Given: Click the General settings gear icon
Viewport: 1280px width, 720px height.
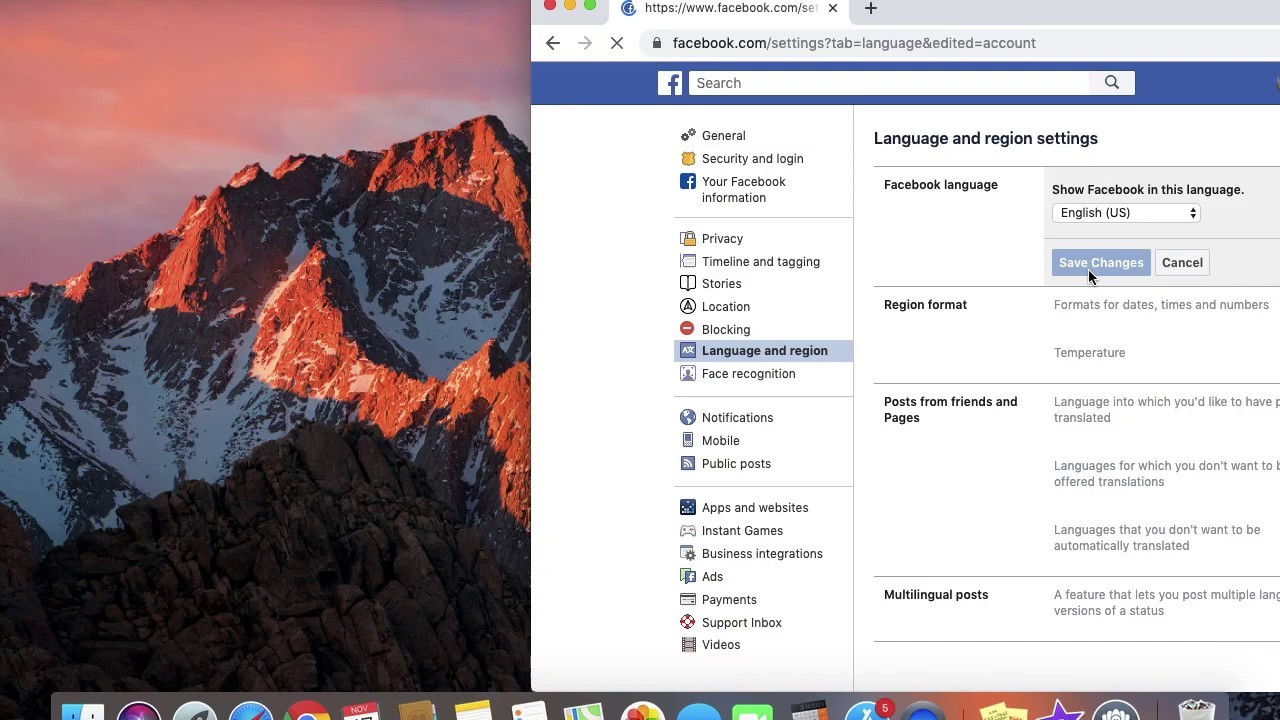Looking at the screenshot, I should pyautogui.click(x=688, y=135).
